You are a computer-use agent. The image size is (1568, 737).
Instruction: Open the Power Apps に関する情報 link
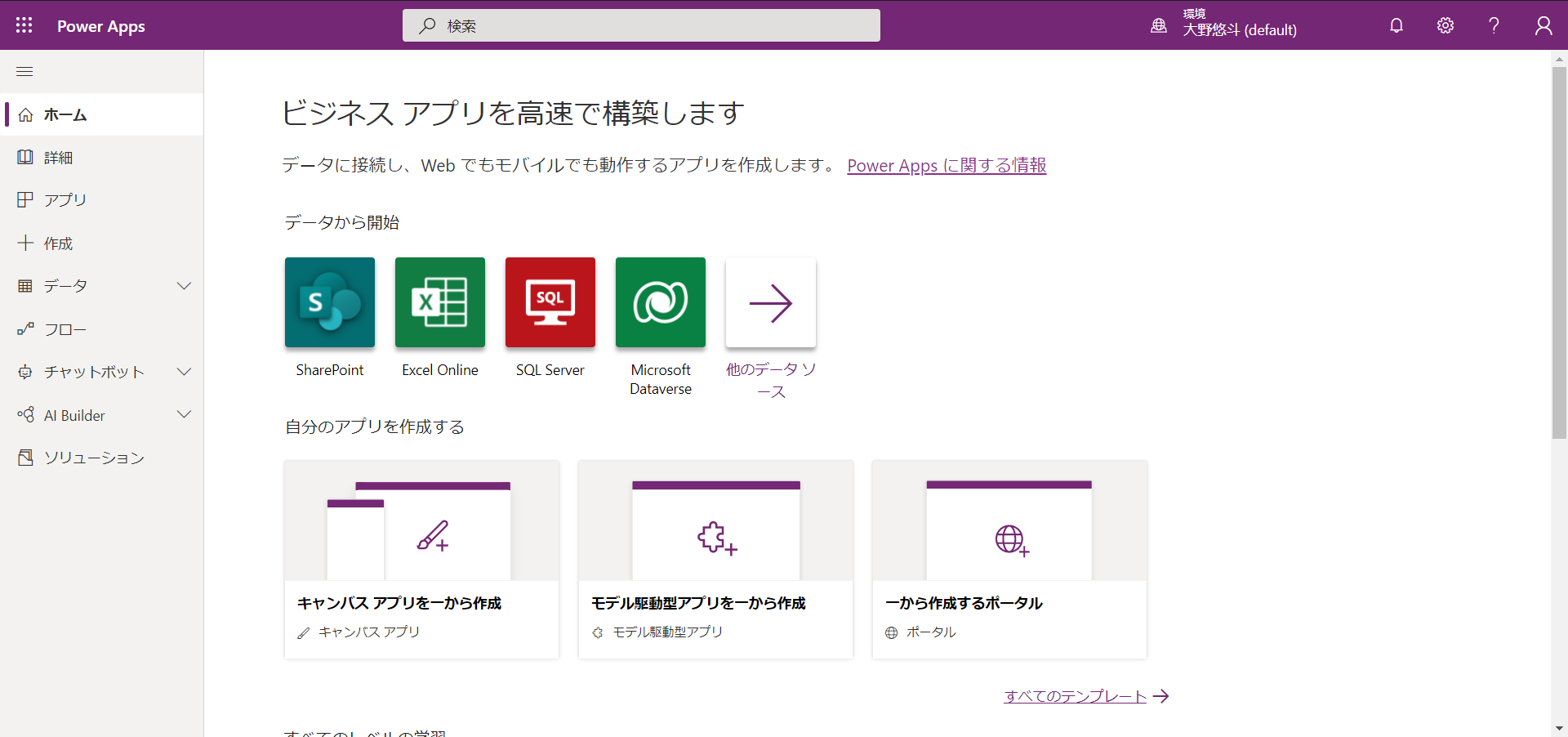(947, 165)
